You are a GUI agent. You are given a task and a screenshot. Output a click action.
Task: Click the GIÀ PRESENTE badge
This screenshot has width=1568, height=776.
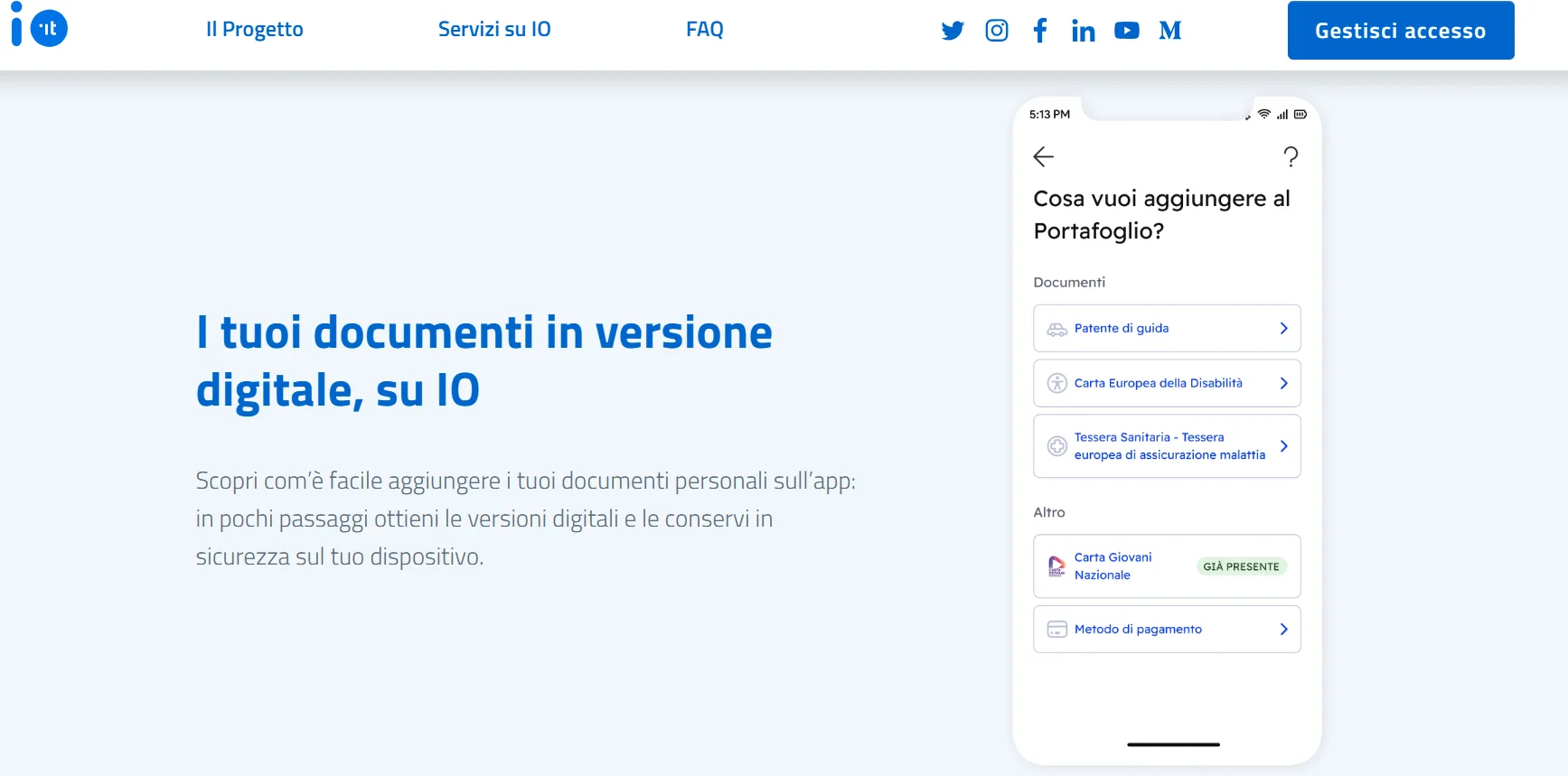coord(1241,566)
